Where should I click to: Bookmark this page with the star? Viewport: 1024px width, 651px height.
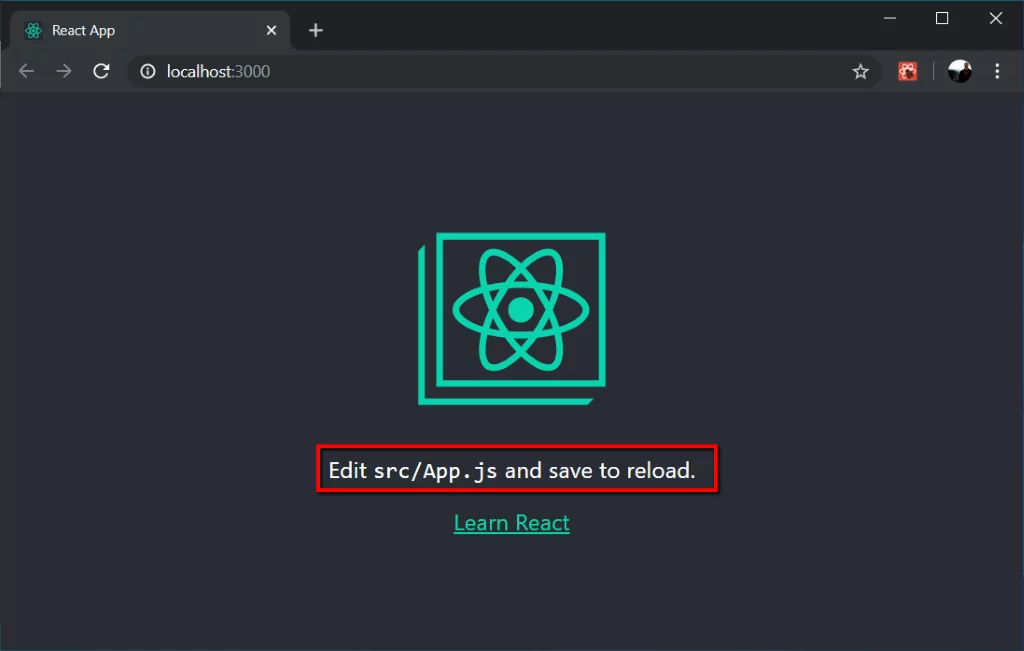(x=860, y=71)
